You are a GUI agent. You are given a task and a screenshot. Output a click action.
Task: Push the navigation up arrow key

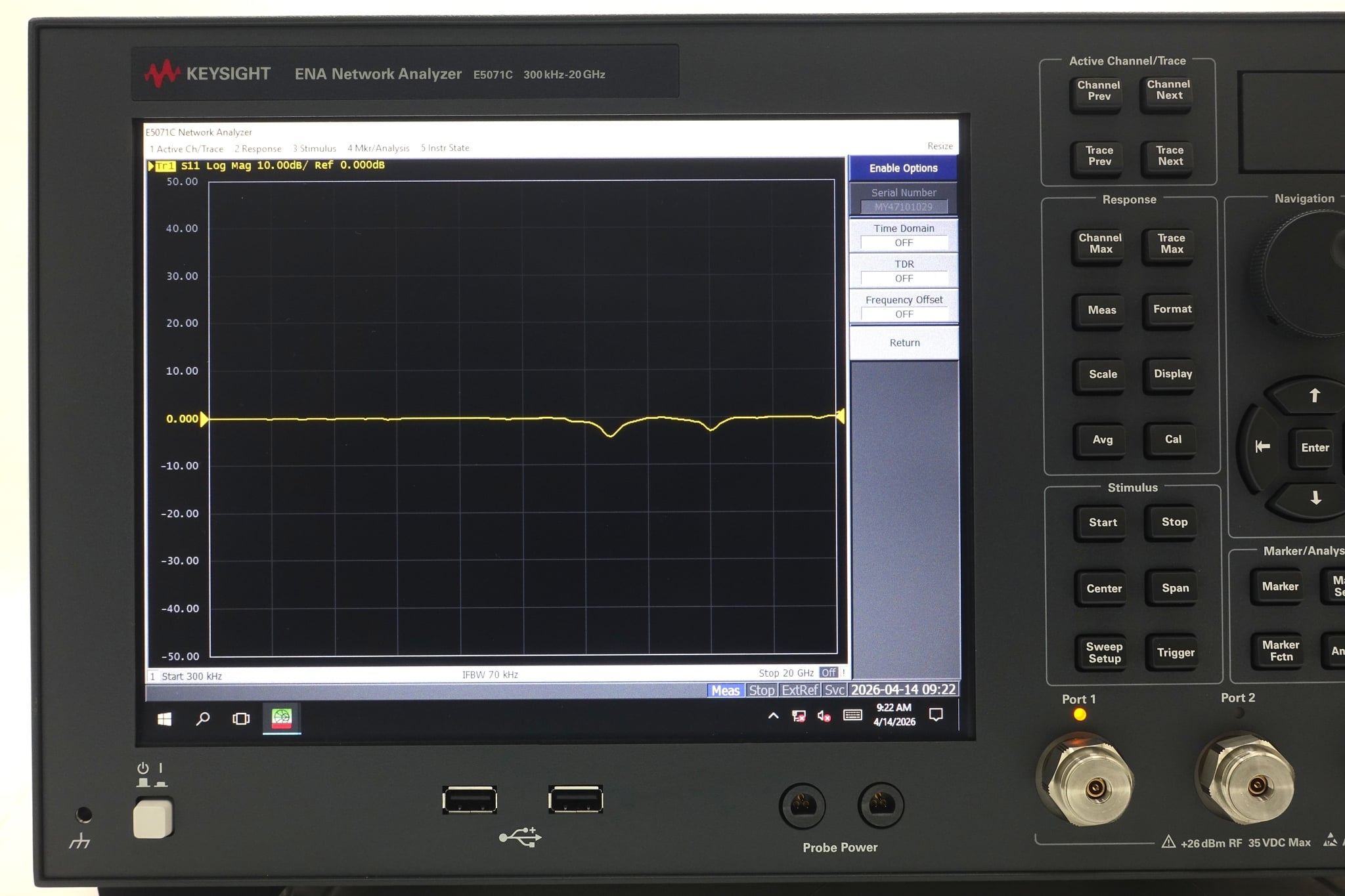click(1314, 396)
